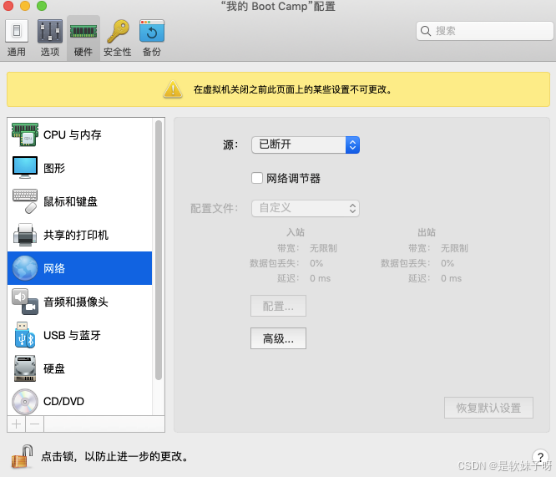
Task: Click the magnifier icon in search field
Action: point(426,31)
